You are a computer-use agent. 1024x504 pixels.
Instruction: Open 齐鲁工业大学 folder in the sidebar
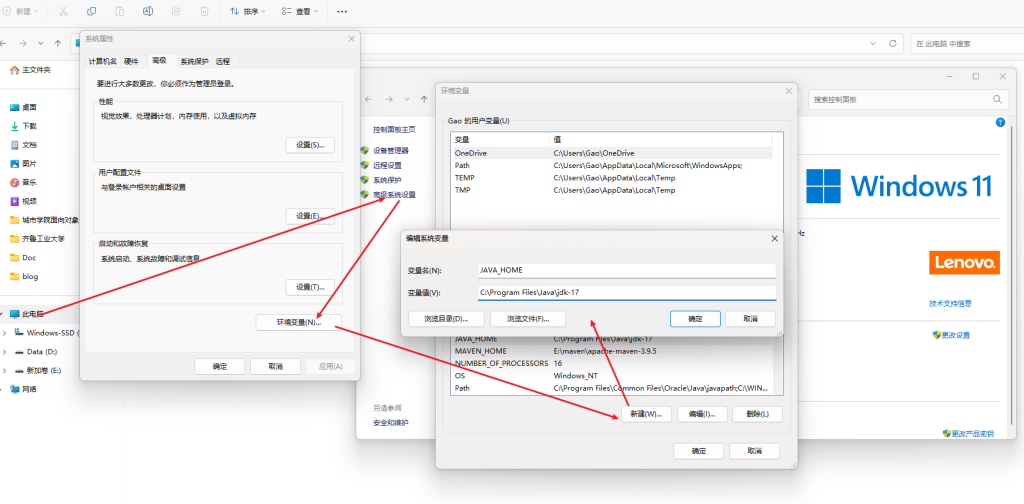pos(37,239)
